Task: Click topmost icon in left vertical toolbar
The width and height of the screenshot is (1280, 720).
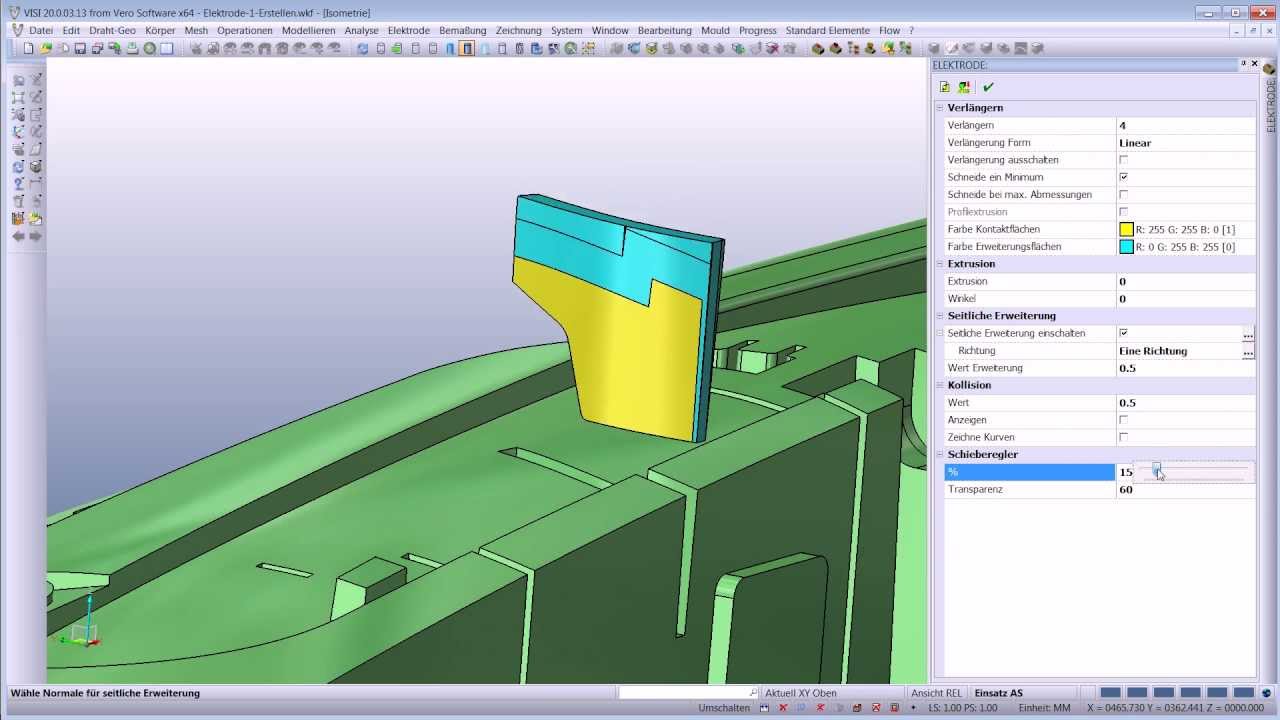Action: (18, 79)
